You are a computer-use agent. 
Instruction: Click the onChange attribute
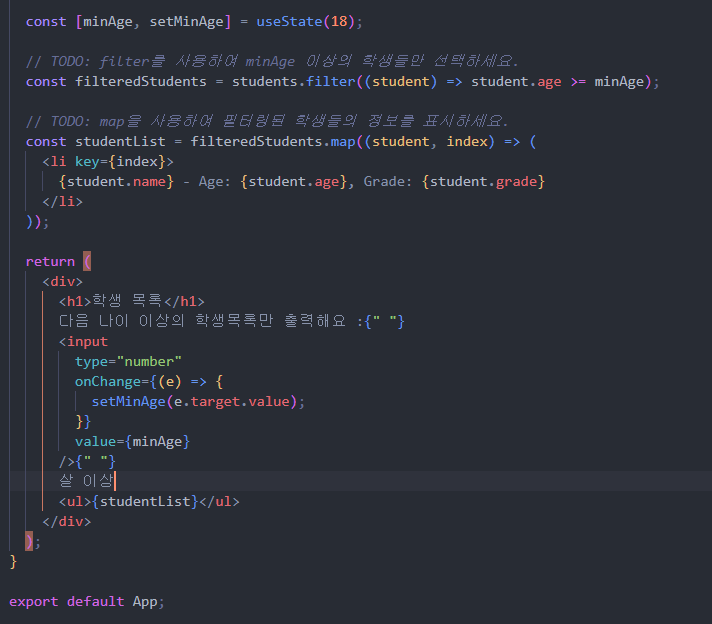tap(108, 381)
